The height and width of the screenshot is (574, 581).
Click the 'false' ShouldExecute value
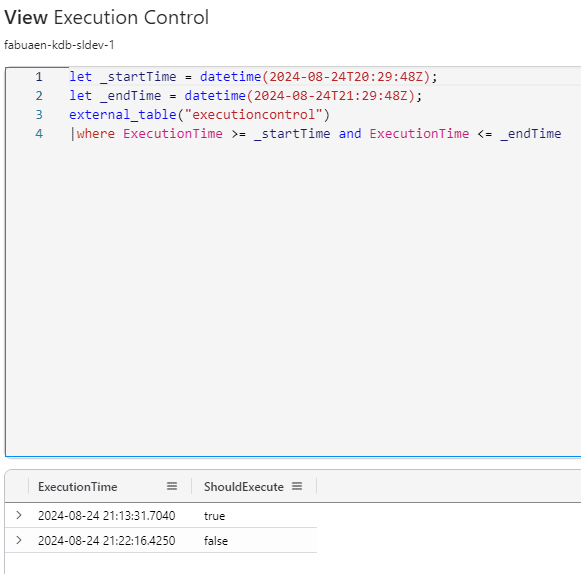click(x=216, y=541)
